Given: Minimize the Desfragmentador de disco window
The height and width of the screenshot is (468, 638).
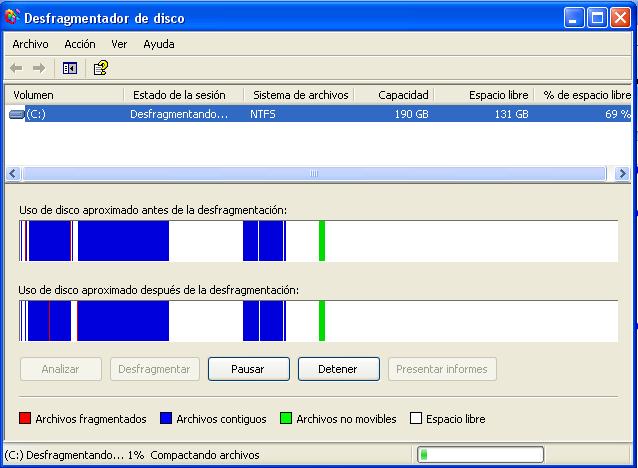Looking at the screenshot, I should [x=574, y=18].
